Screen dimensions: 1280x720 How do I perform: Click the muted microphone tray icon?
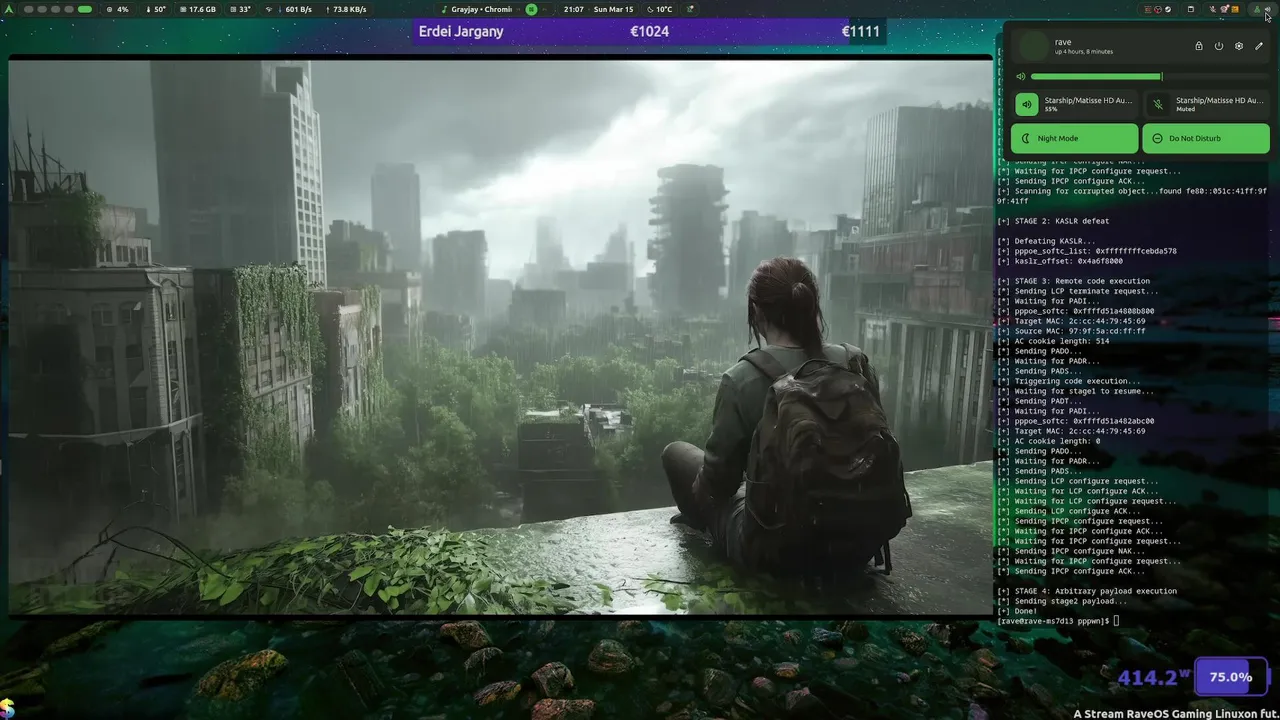point(1213,9)
